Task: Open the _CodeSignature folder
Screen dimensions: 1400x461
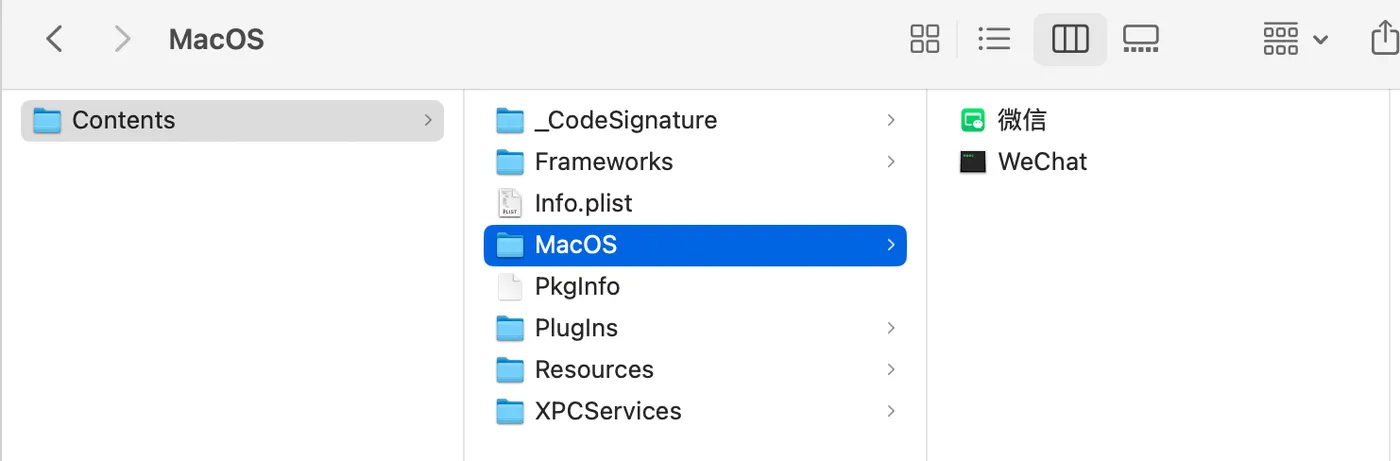Action: [625, 120]
